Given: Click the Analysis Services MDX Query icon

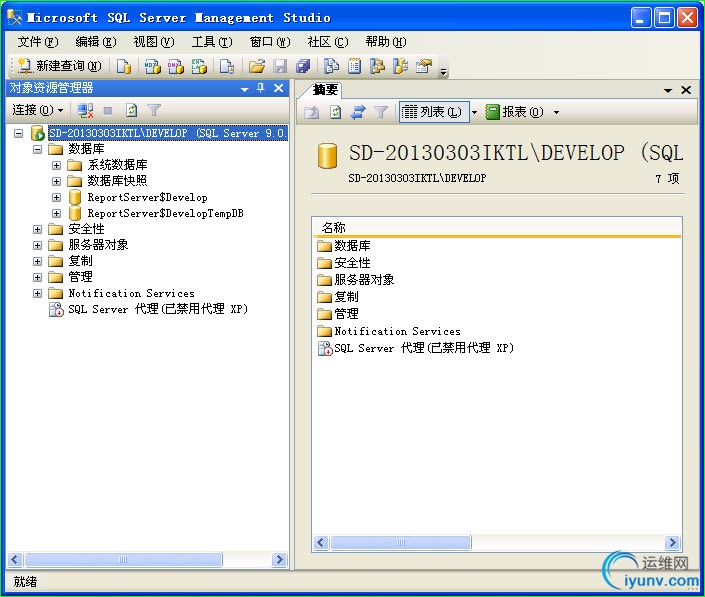Looking at the screenshot, I should point(152,67).
